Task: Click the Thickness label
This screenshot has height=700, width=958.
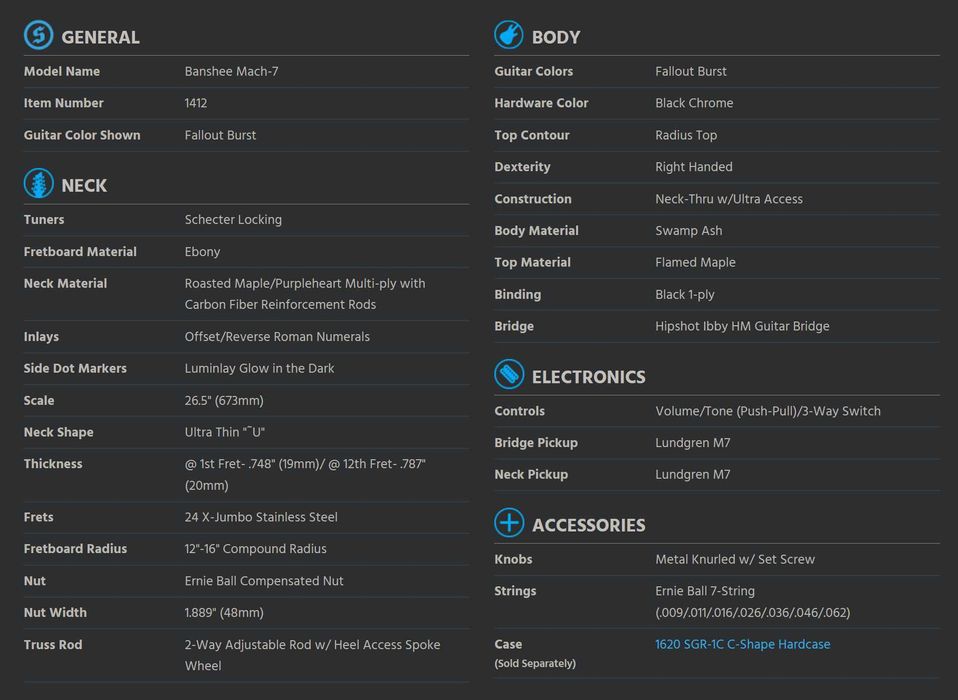Action: point(53,464)
